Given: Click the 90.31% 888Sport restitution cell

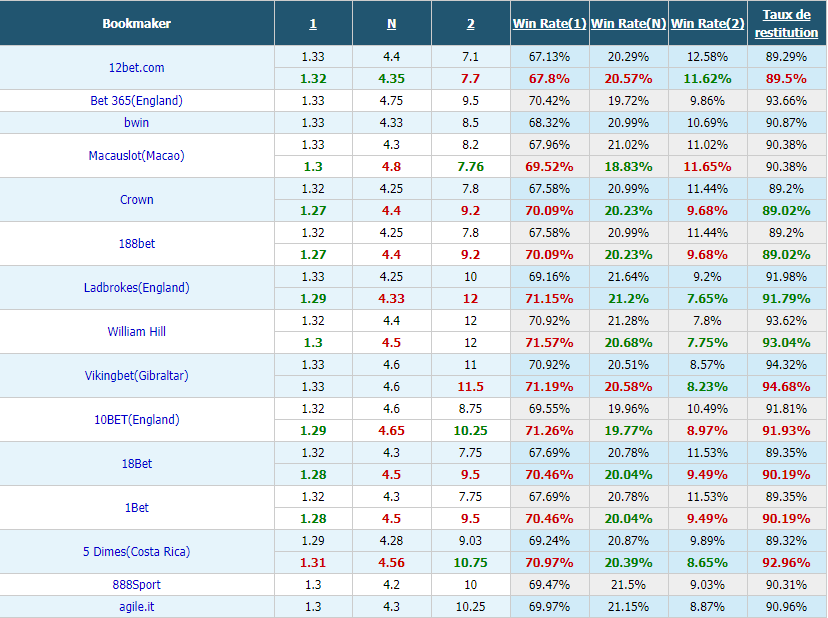Looking at the screenshot, I should pos(786,585).
